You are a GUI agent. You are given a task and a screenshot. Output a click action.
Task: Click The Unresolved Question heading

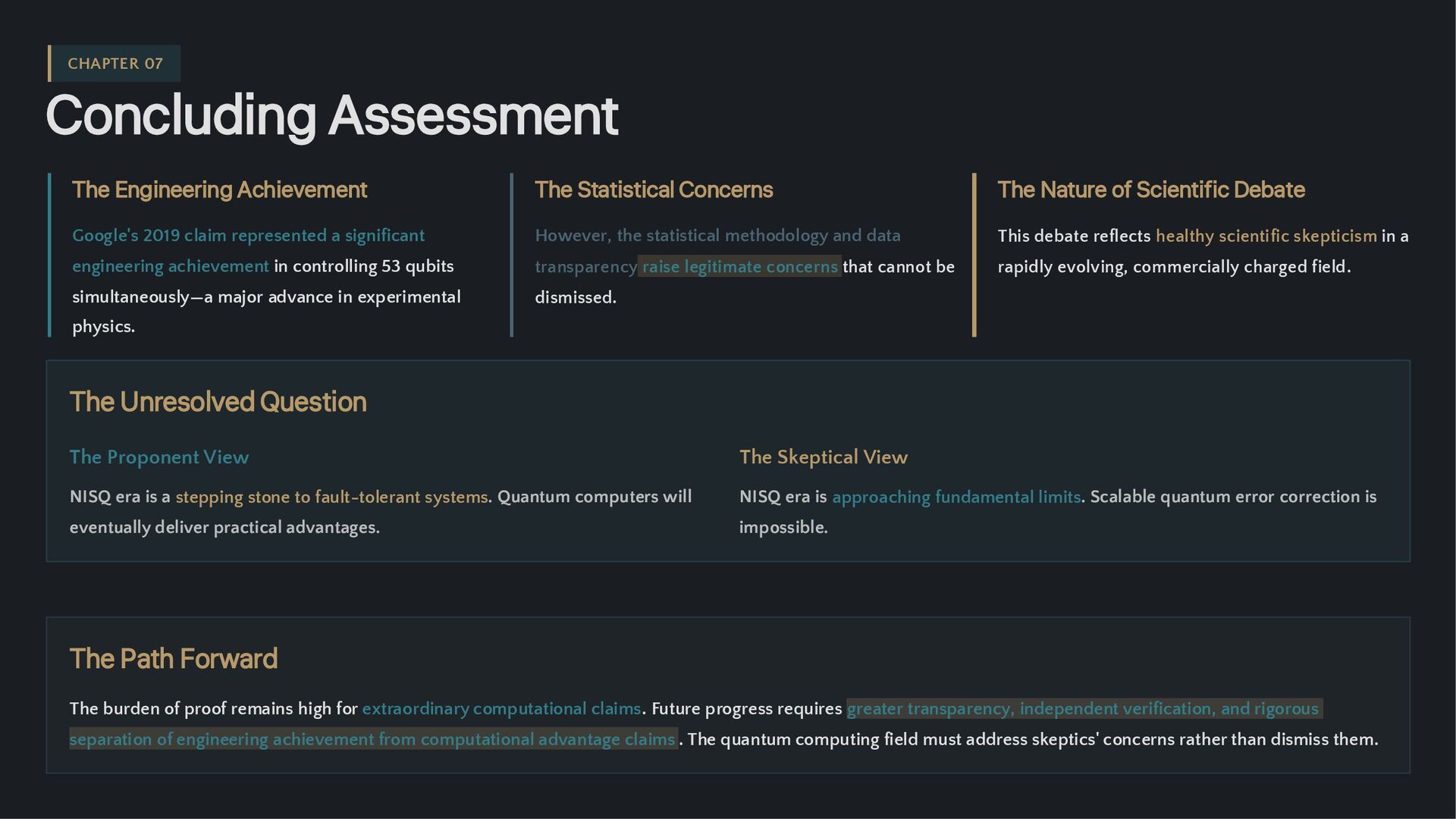218,402
